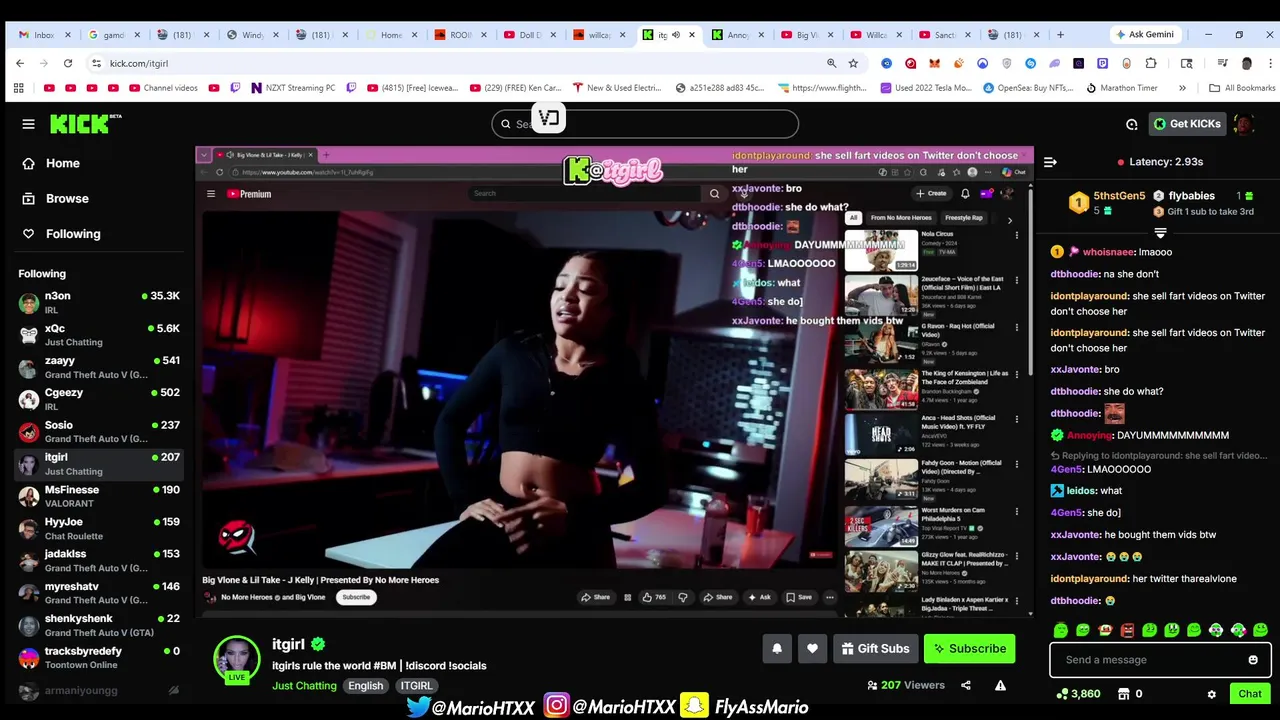This screenshot has width=1280, height=720.
Task: Click the green Chat send button
Action: coord(1250,694)
